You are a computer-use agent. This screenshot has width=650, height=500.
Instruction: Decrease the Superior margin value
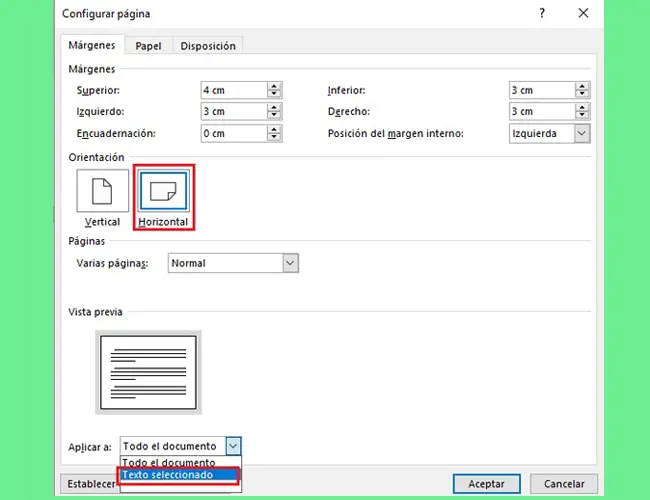[x=274, y=94]
